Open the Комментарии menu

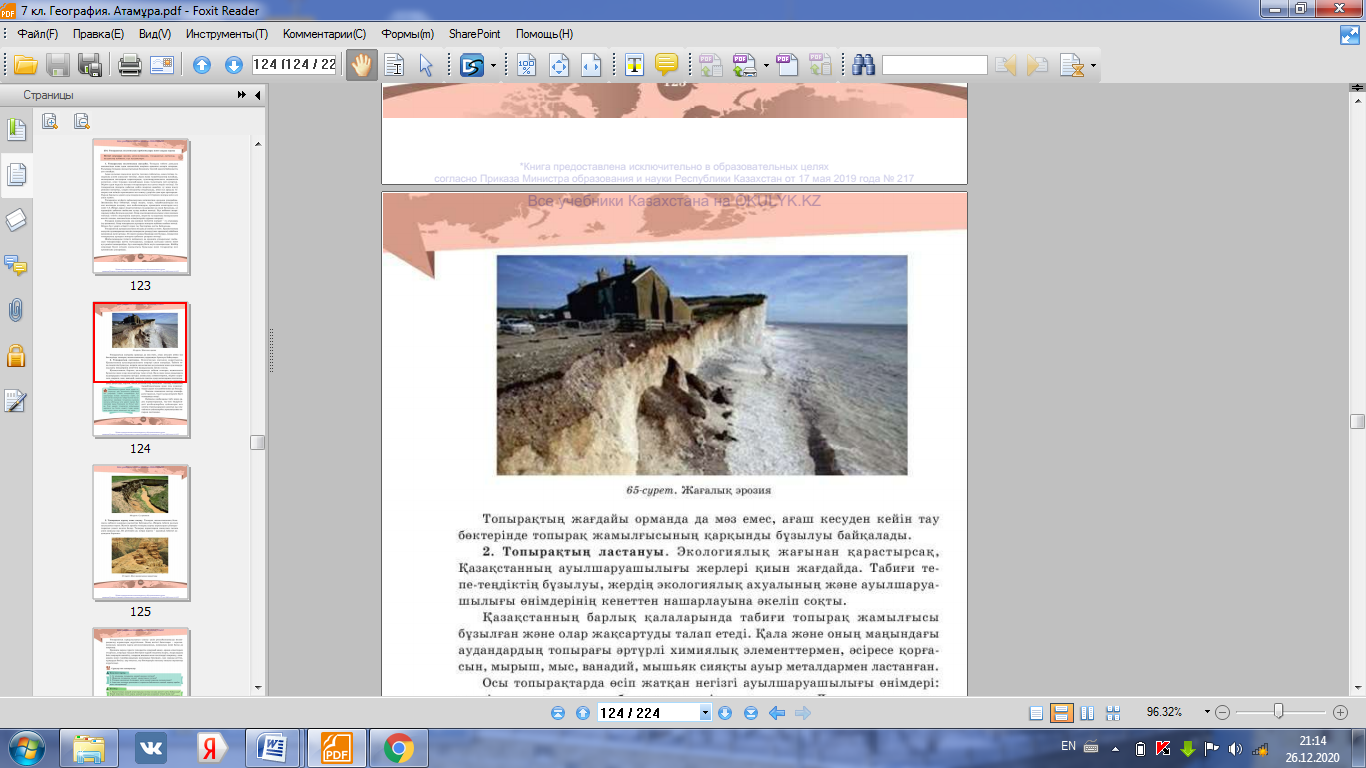pyautogui.click(x=324, y=34)
